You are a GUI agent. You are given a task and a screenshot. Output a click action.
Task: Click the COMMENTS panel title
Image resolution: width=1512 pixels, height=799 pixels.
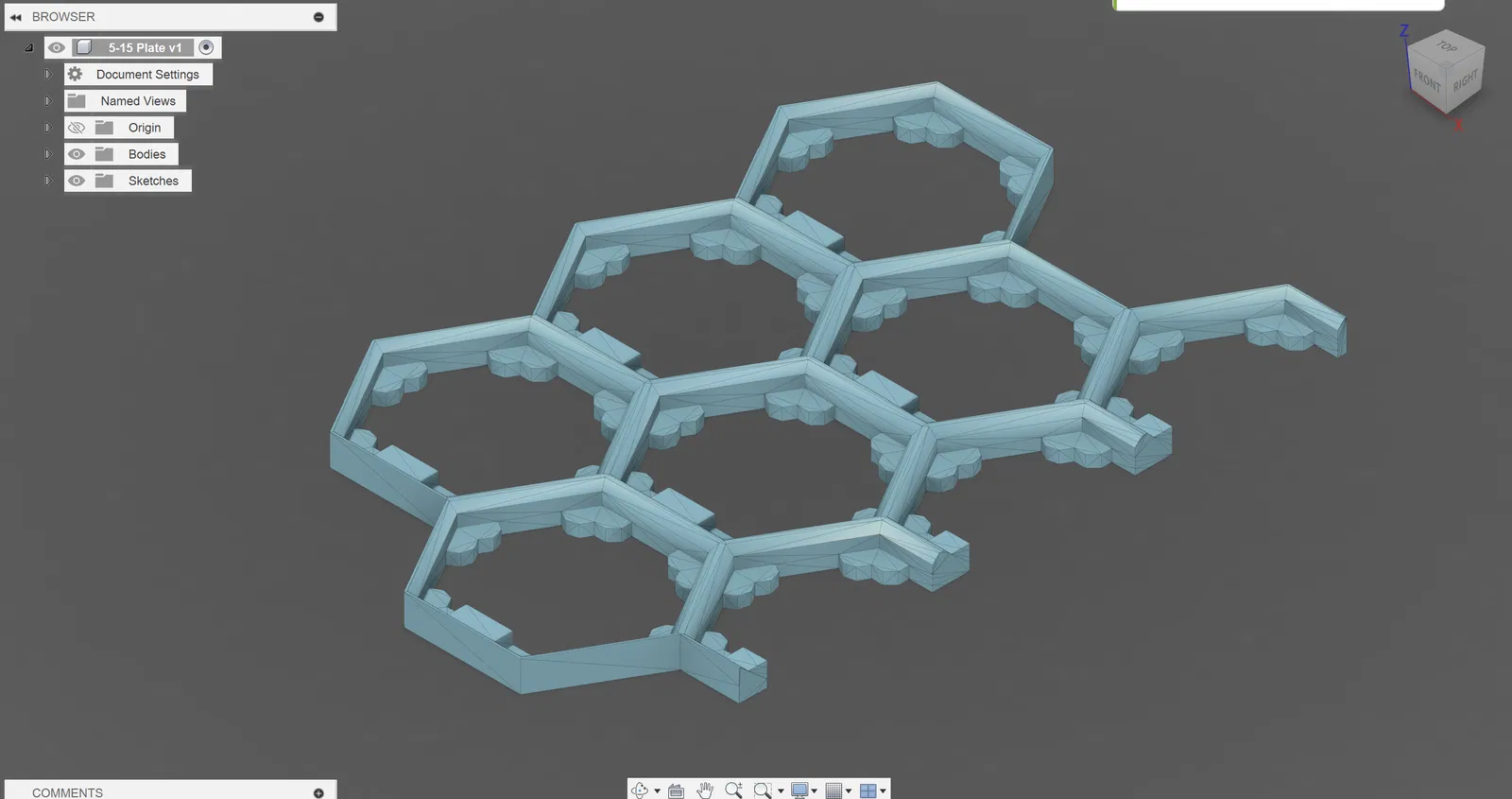(67, 792)
